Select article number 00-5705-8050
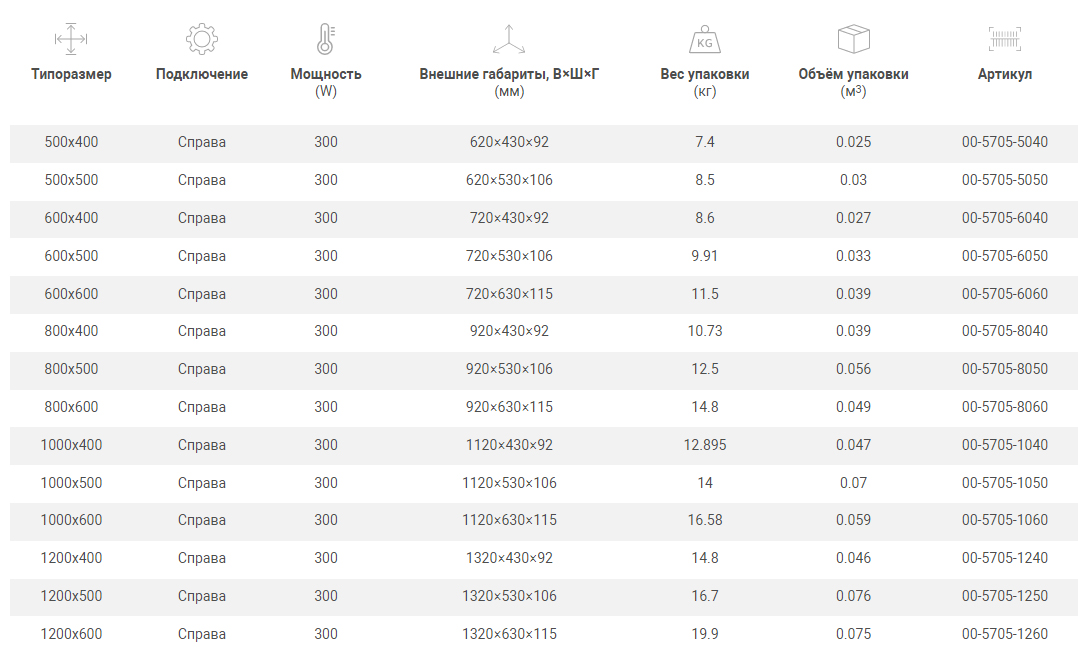1078x654 pixels. 1004,369
